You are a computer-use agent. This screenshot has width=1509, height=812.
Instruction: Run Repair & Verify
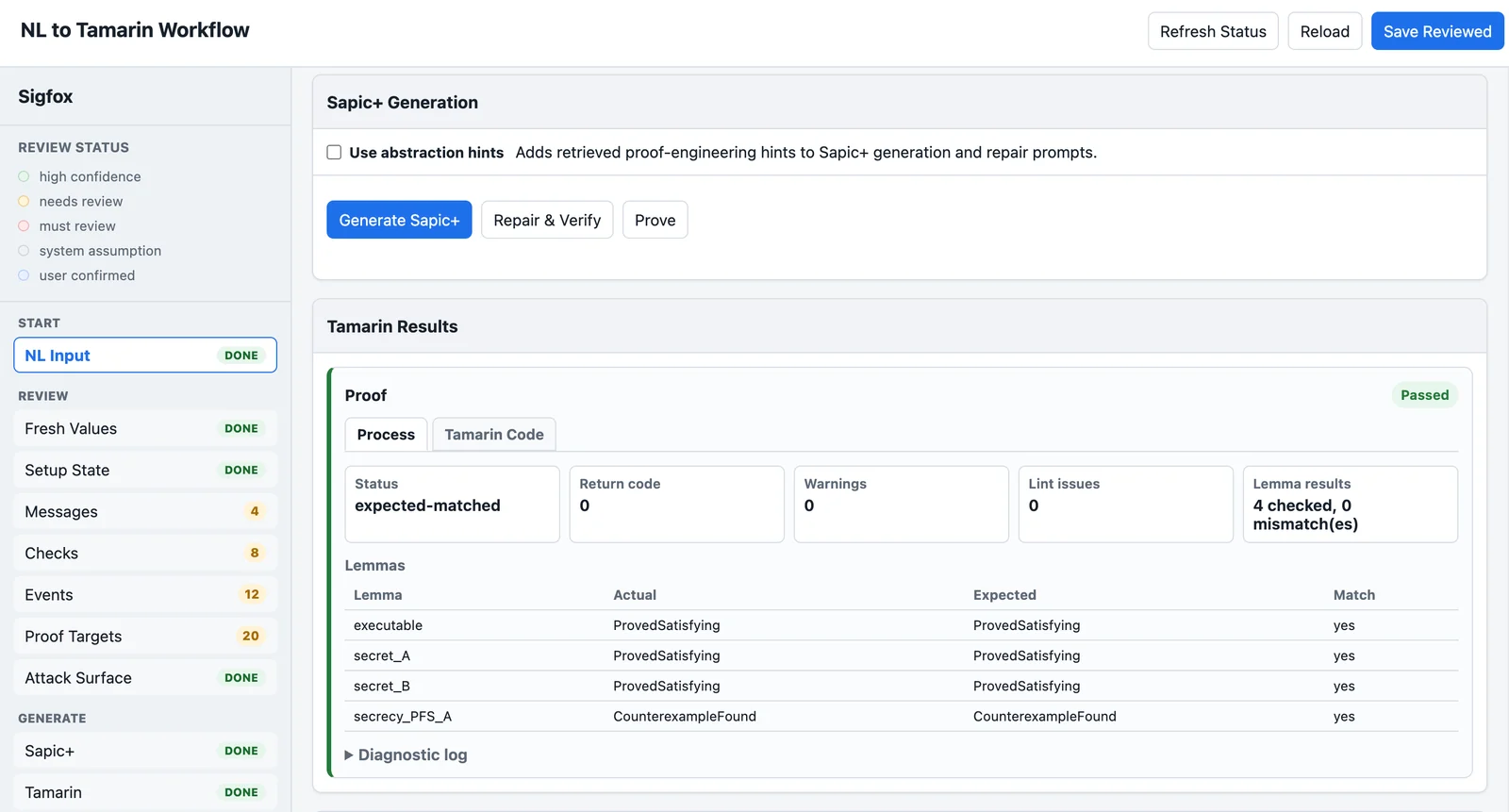pos(547,220)
